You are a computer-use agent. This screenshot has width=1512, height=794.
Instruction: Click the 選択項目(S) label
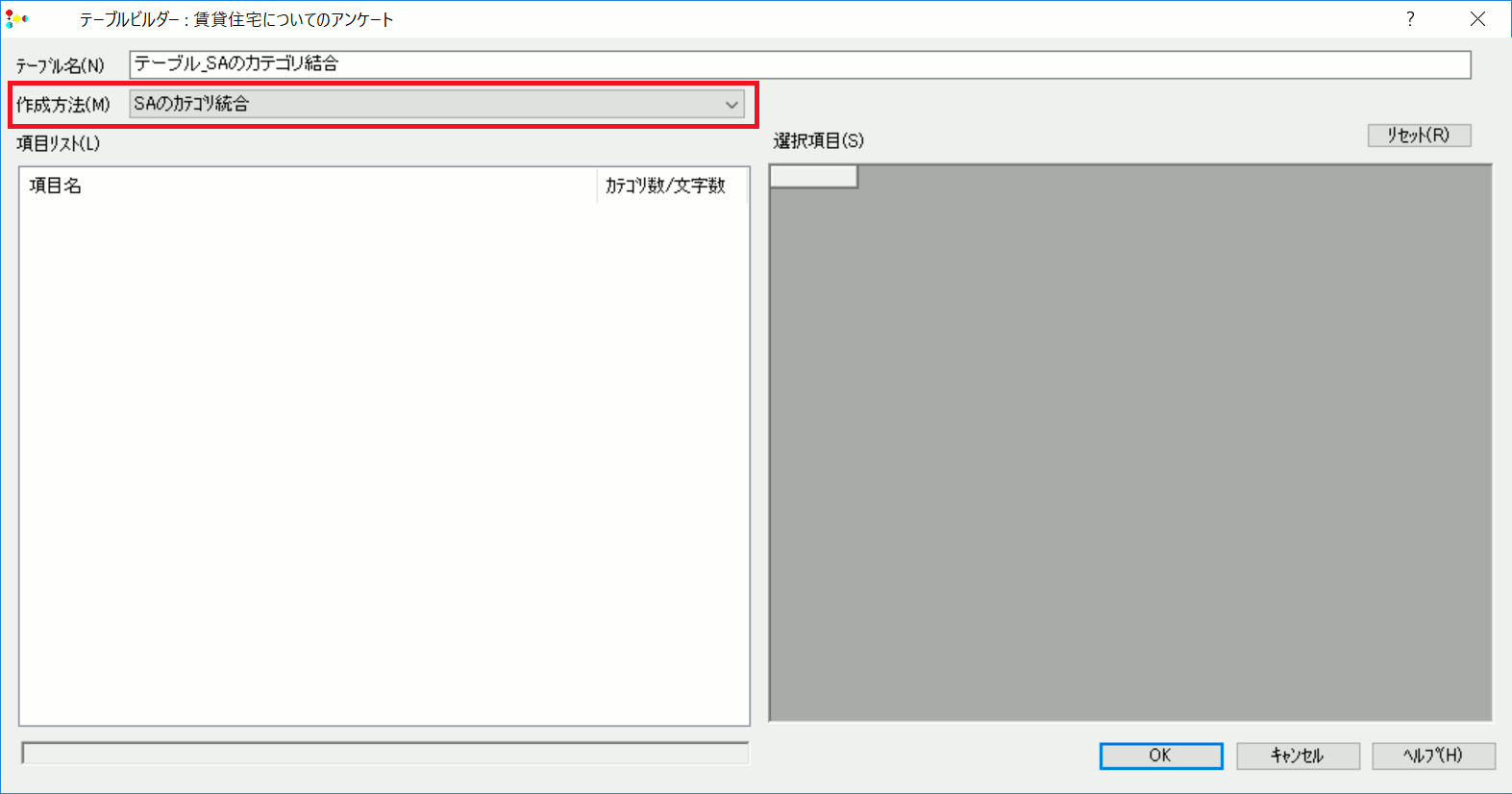click(819, 141)
